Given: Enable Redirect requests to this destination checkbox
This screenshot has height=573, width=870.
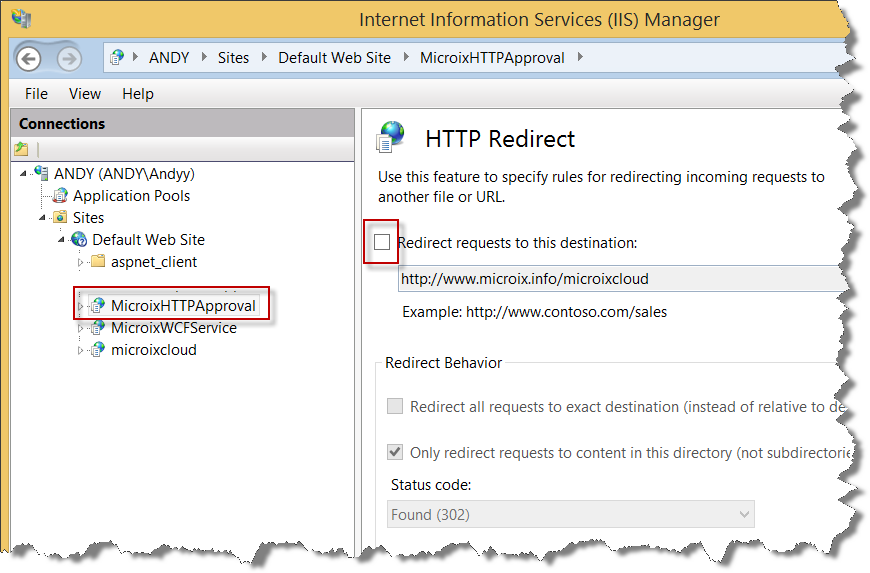Looking at the screenshot, I should [x=382, y=242].
